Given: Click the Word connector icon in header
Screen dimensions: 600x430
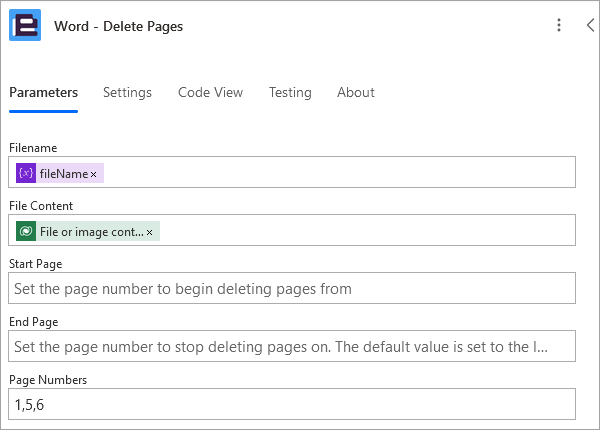Looking at the screenshot, I should tap(25, 25).
